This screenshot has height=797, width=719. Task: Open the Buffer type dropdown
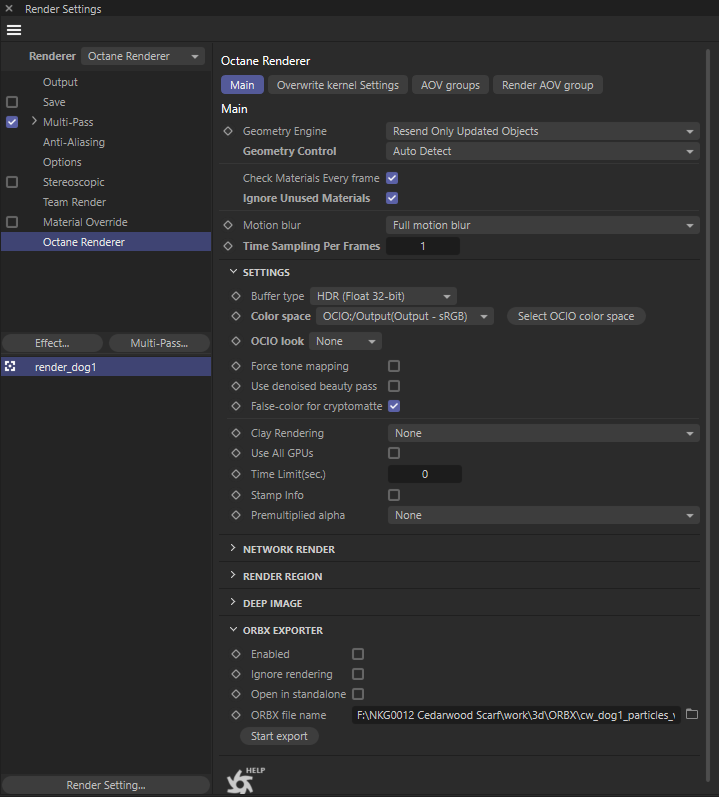coord(382,296)
